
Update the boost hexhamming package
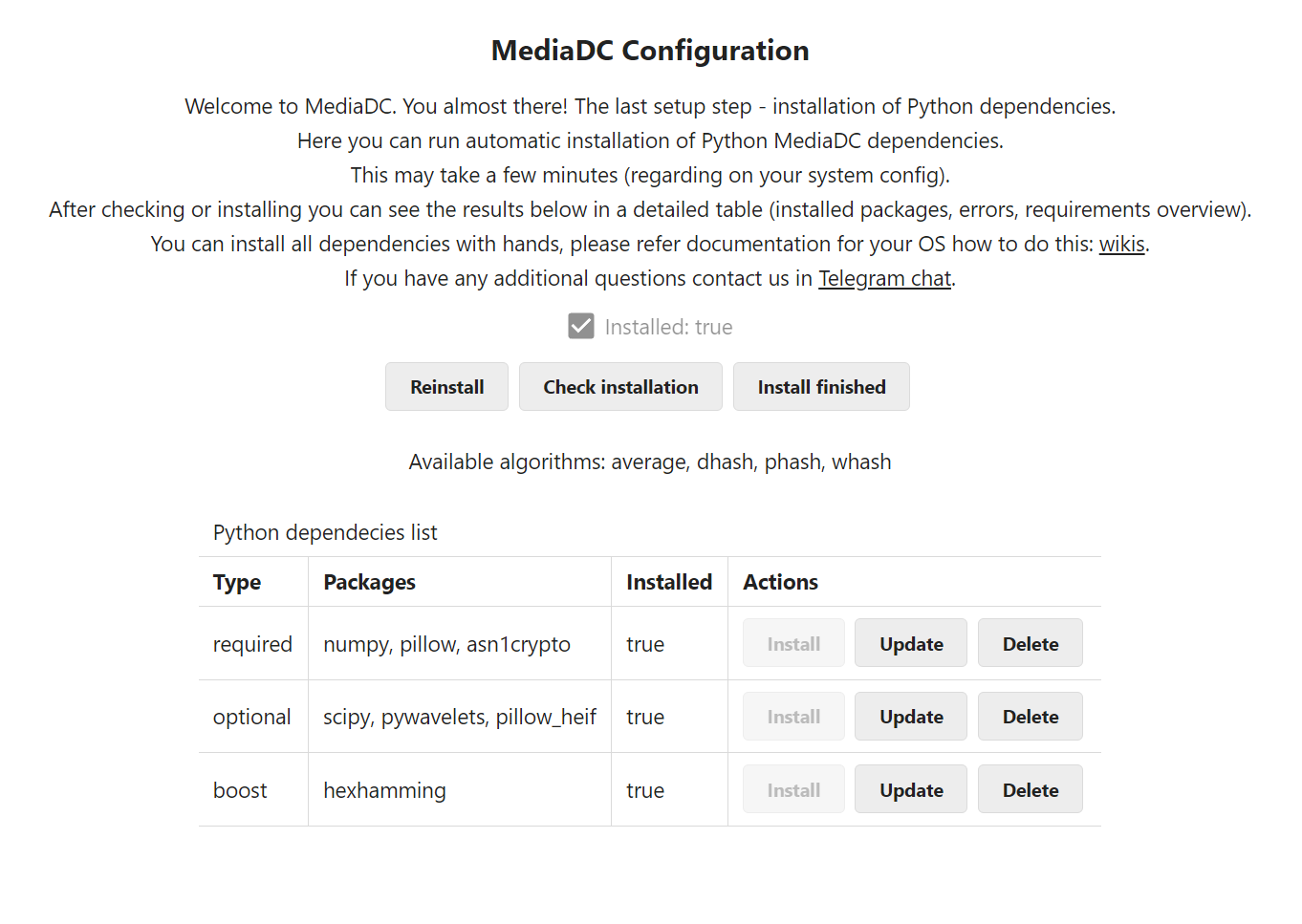coord(910,790)
